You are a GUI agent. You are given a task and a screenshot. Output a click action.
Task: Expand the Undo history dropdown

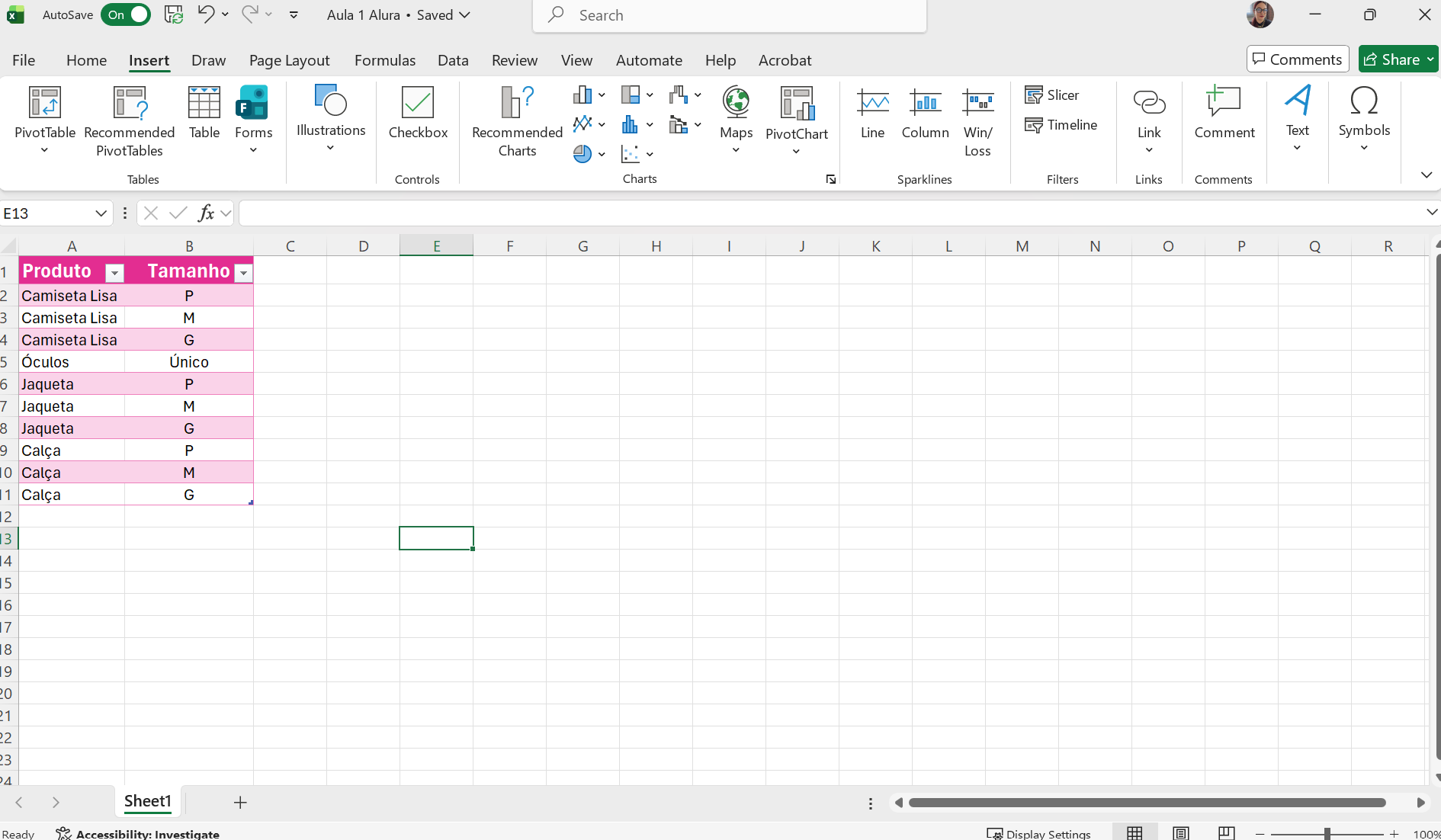225,14
